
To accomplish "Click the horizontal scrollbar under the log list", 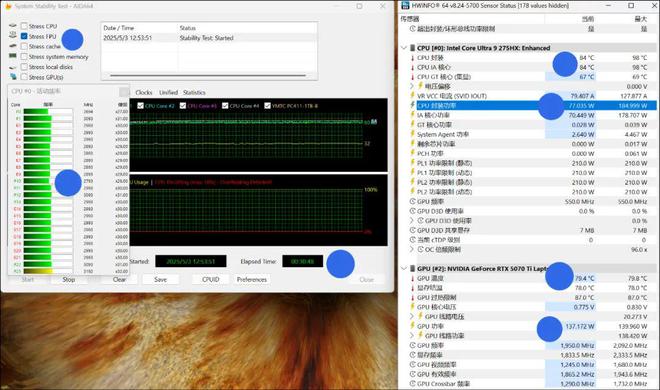I will 208,76.
